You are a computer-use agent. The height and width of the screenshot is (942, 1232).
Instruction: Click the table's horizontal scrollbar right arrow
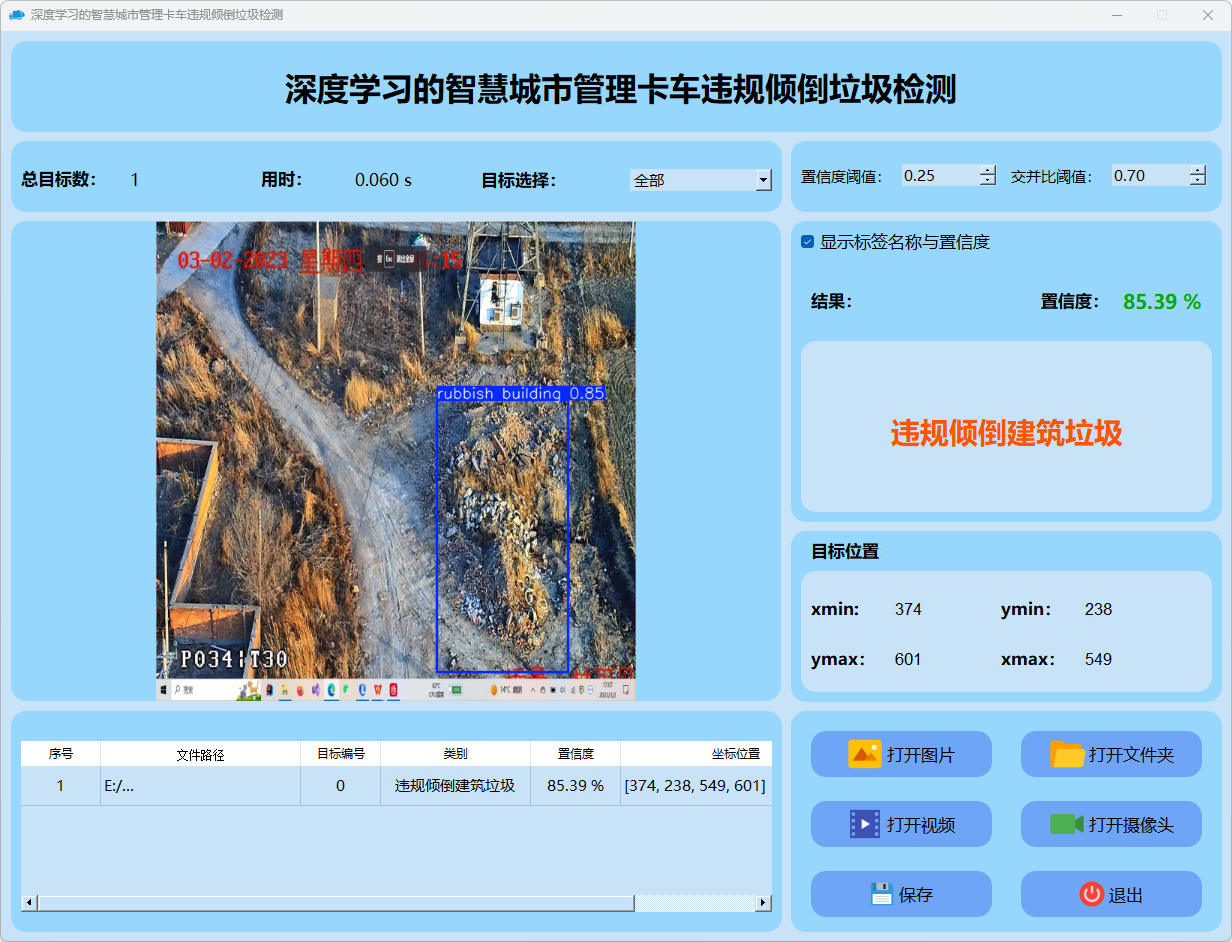(763, 903)
